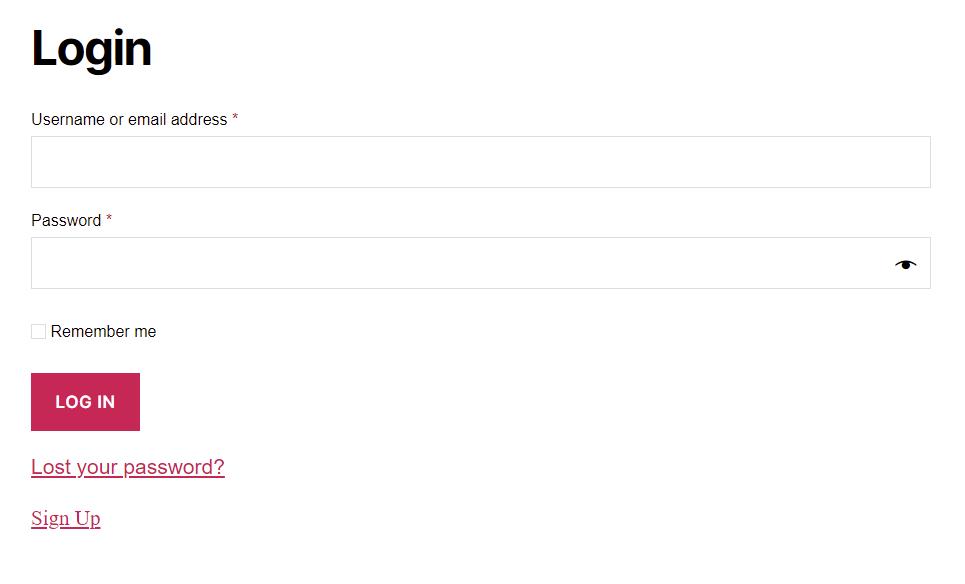Select the text box below Username label
This screenshot has height=584, width=965.
coord(481,162)
